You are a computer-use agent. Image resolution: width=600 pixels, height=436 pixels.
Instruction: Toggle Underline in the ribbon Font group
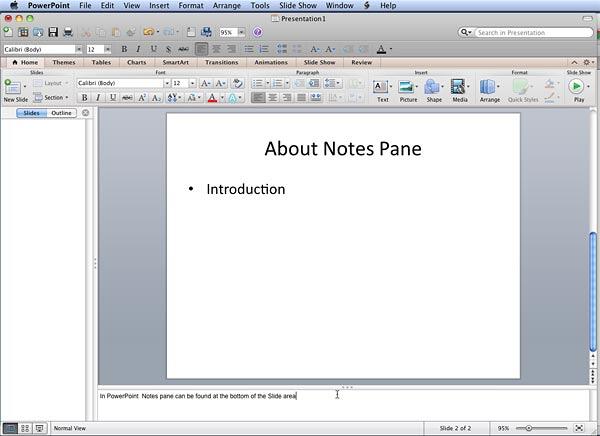[x=113, y=98]
